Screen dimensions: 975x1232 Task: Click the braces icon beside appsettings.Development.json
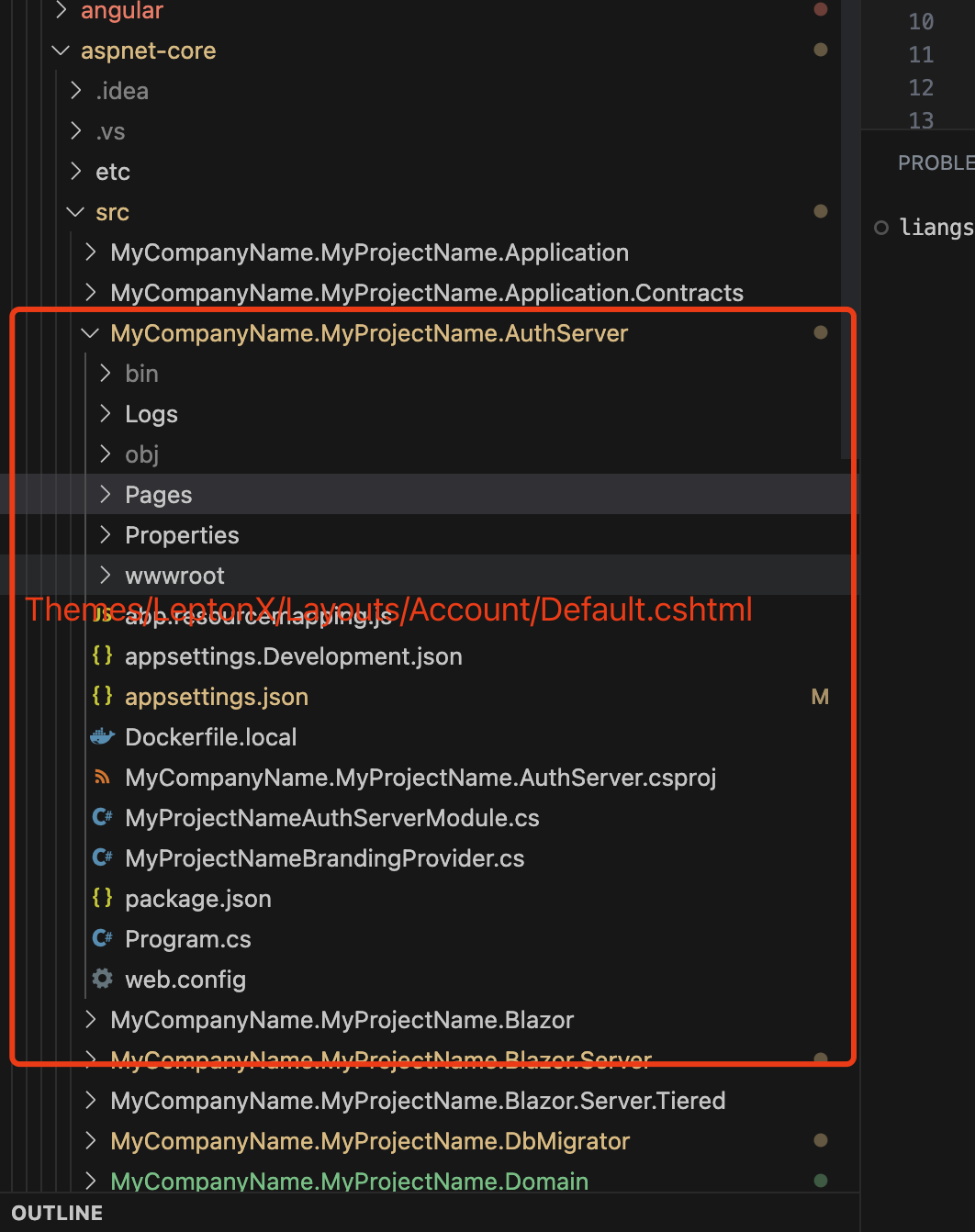(102, 656)
